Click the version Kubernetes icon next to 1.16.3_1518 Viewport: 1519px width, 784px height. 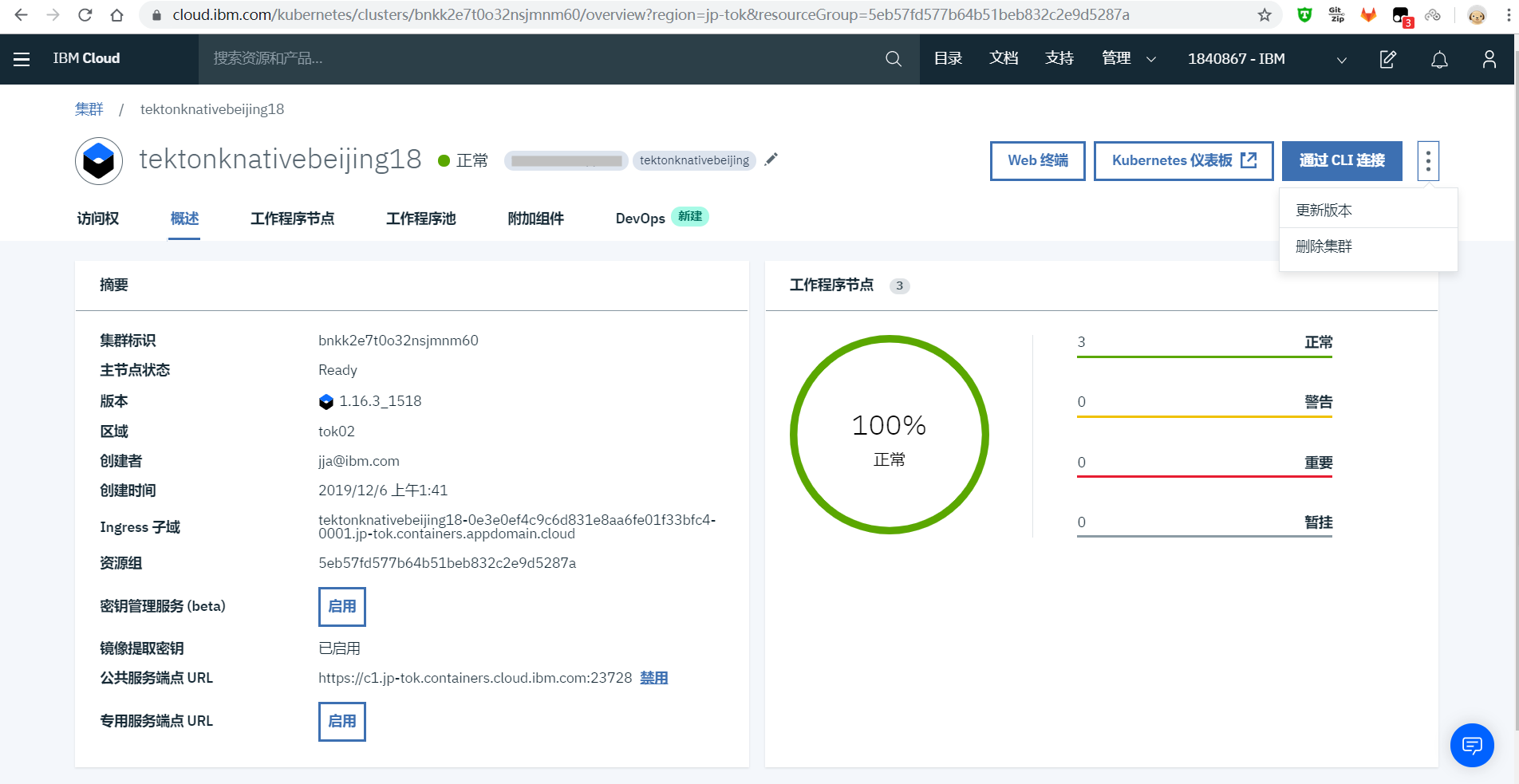(325, 402)
